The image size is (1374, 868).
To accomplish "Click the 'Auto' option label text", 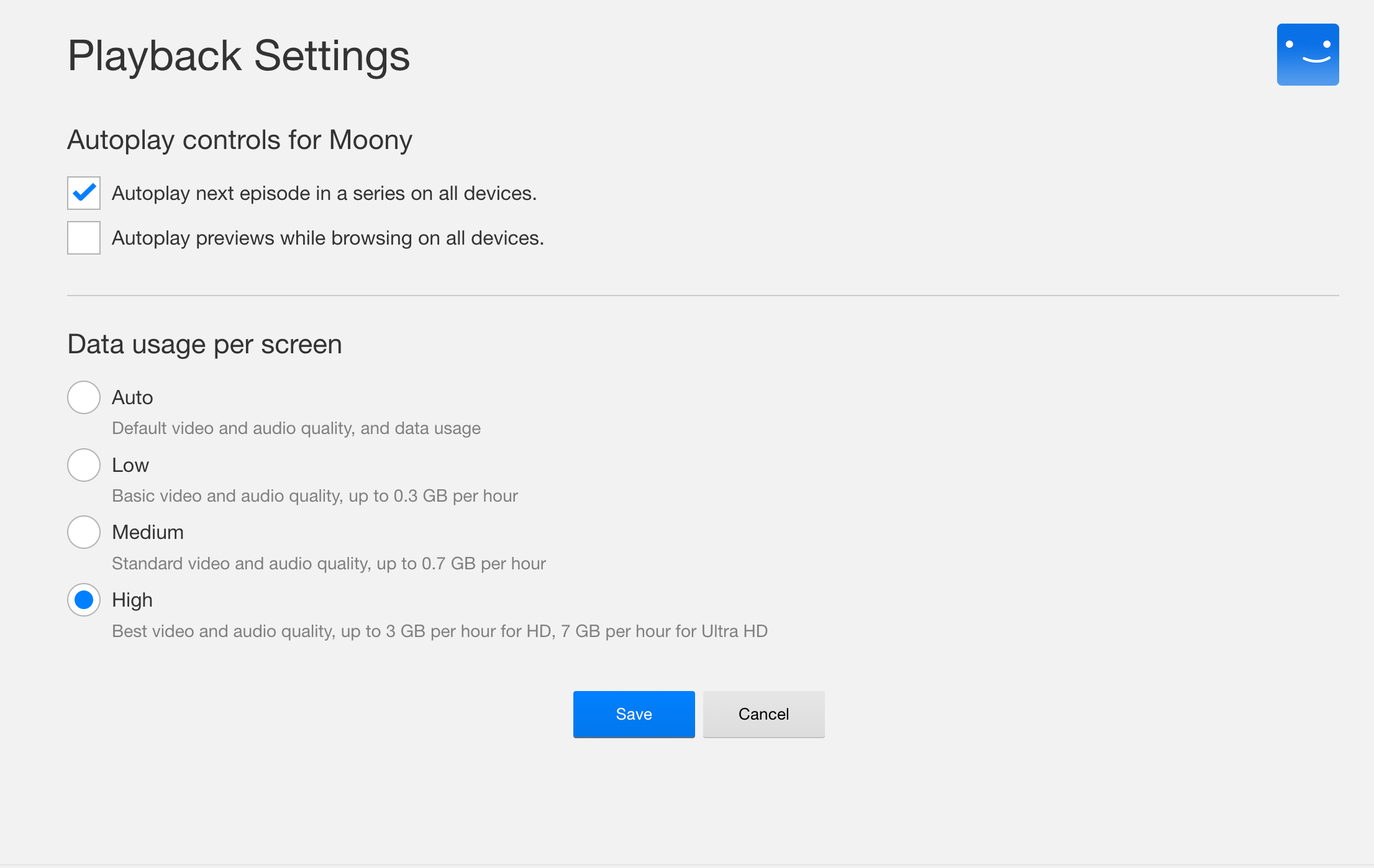I will pos(132,397).
